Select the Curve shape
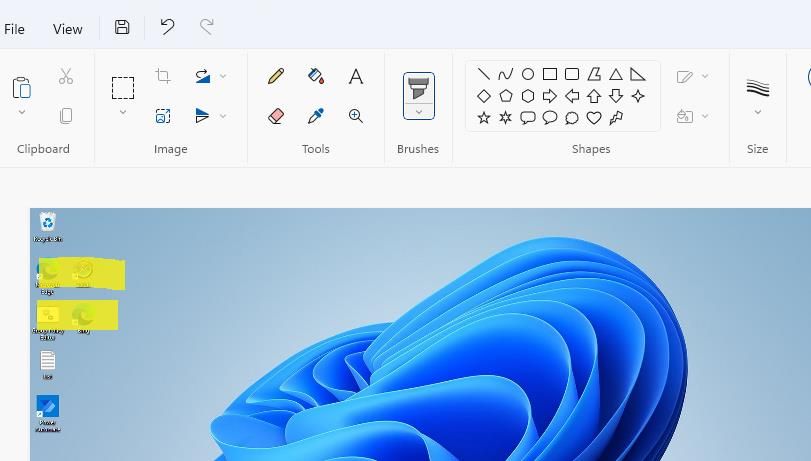 coord(505,75)
